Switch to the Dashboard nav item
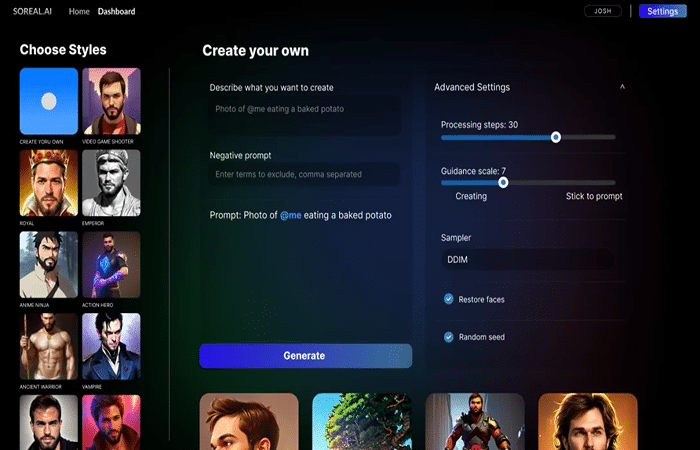700x450 pixels. coord(116,12)
